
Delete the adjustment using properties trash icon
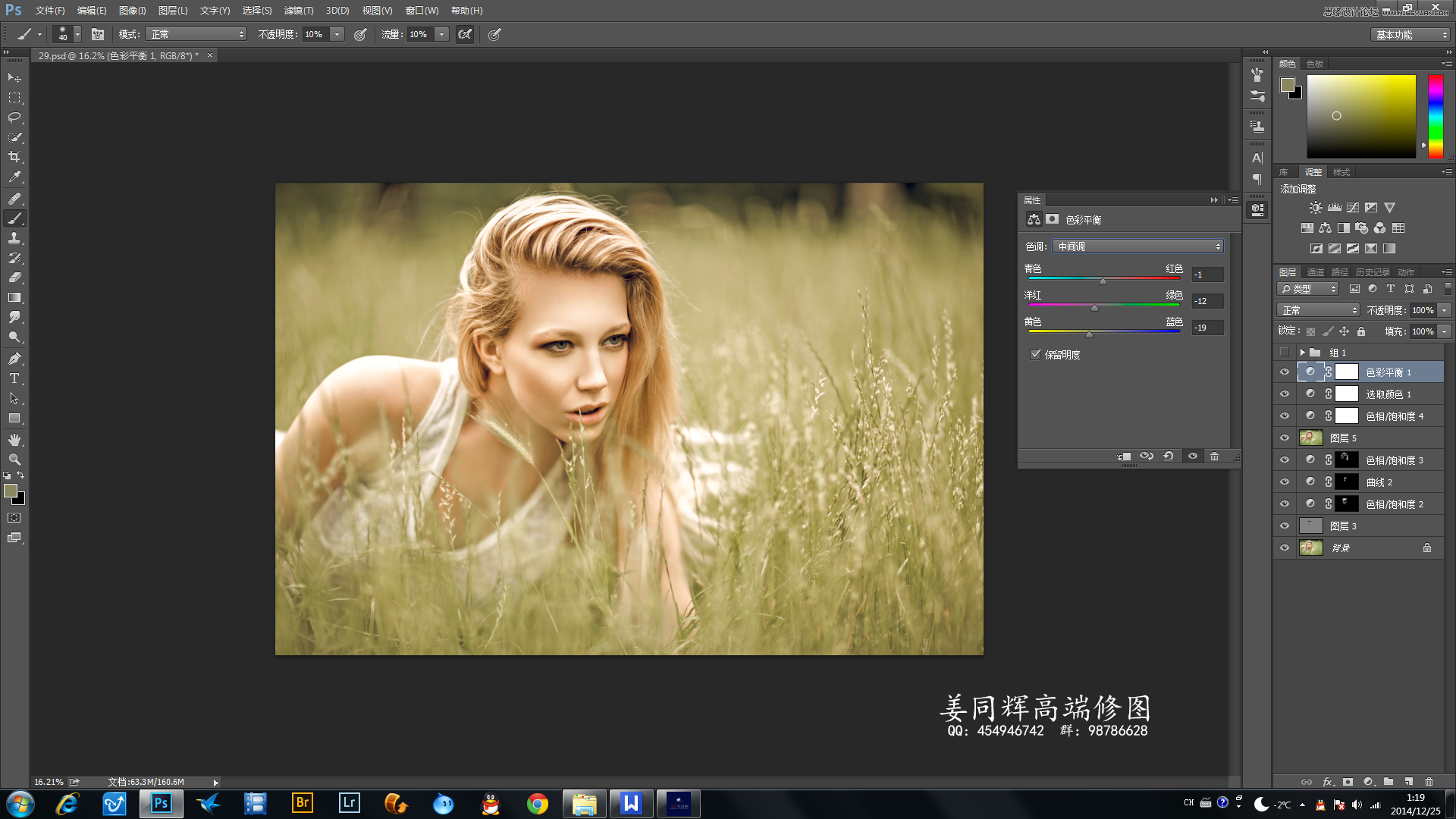[x=1214, y=457]
